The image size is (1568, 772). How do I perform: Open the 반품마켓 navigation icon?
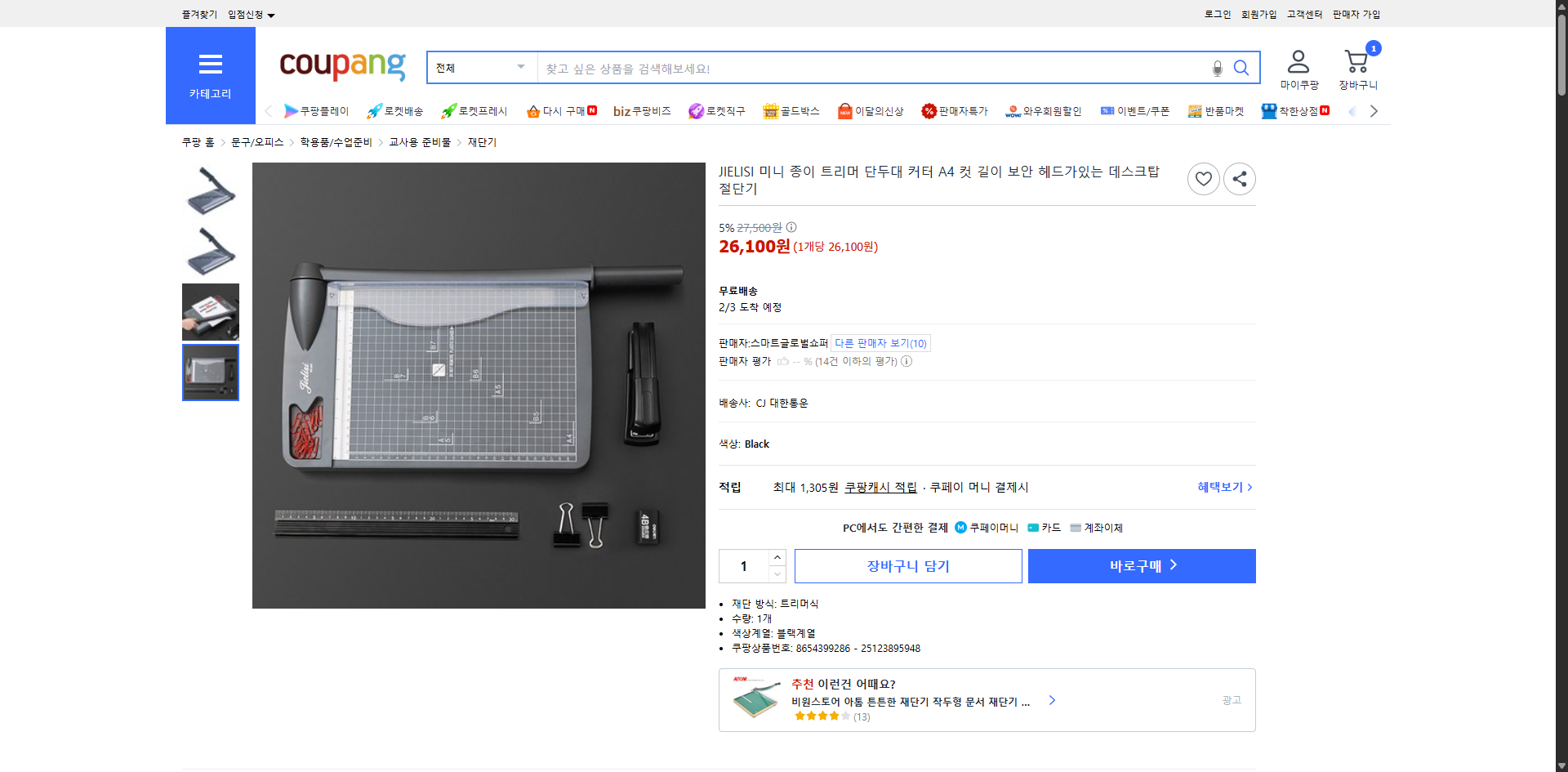click(1195, 110)
